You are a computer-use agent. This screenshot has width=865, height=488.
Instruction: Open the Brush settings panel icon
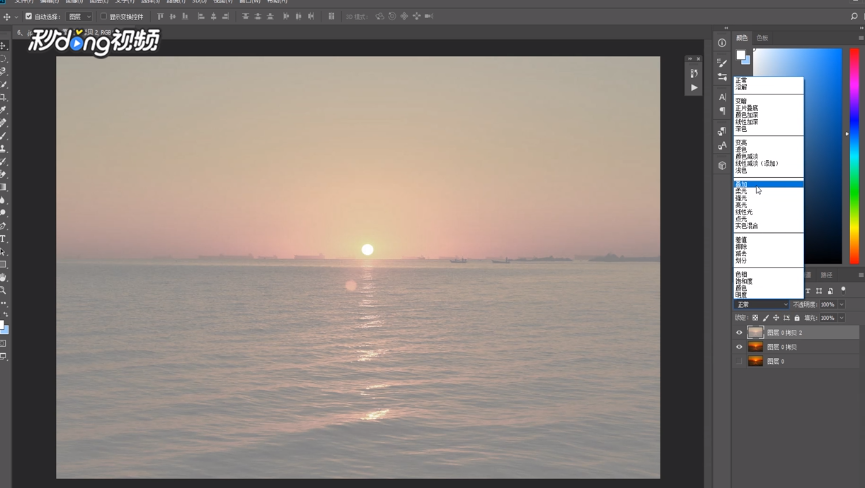coord(722,63)
